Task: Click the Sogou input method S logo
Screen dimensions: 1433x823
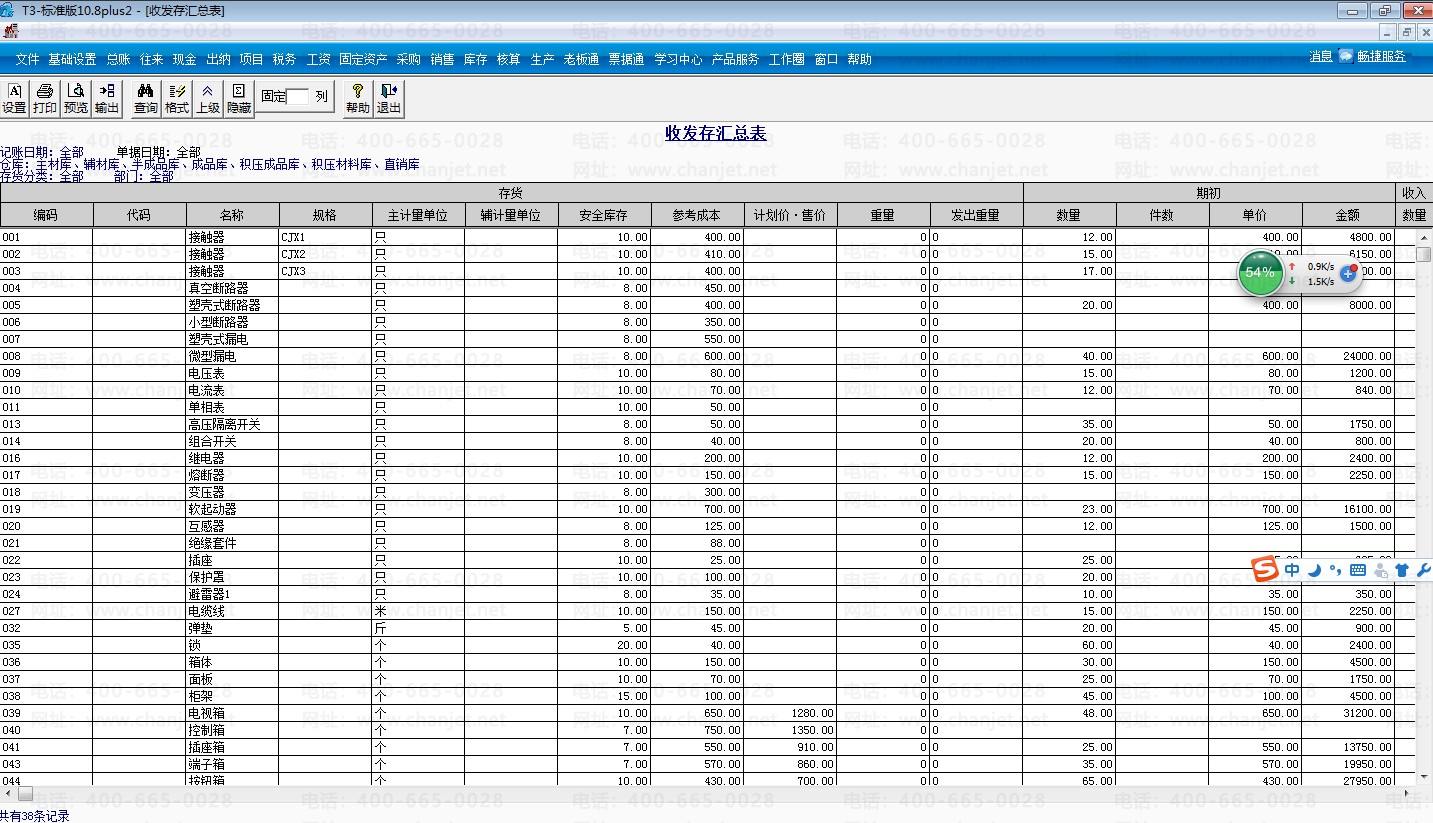Action: (x=1265, y=569)
